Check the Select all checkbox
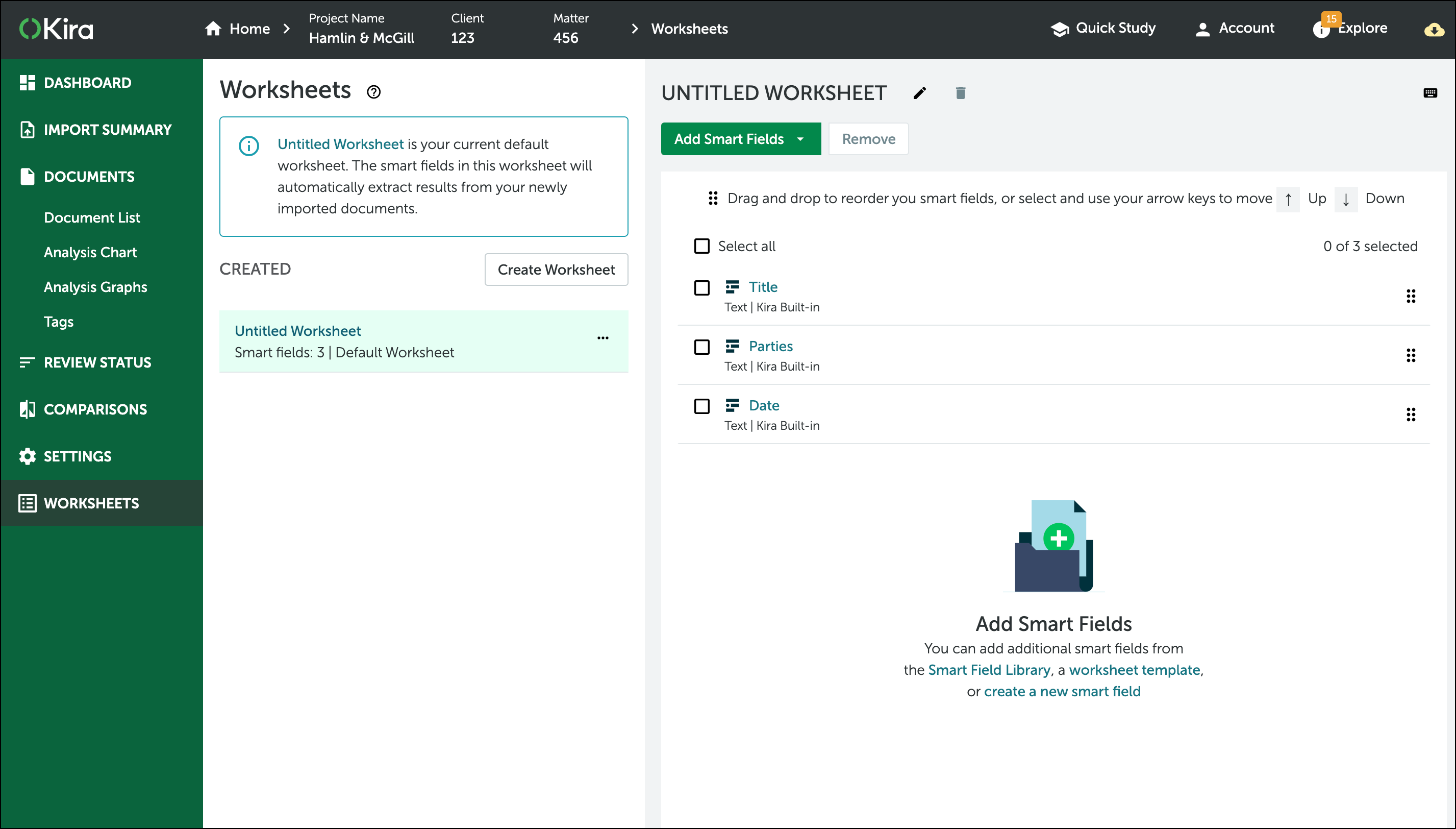1456x829 pixels. coord(701,246)
